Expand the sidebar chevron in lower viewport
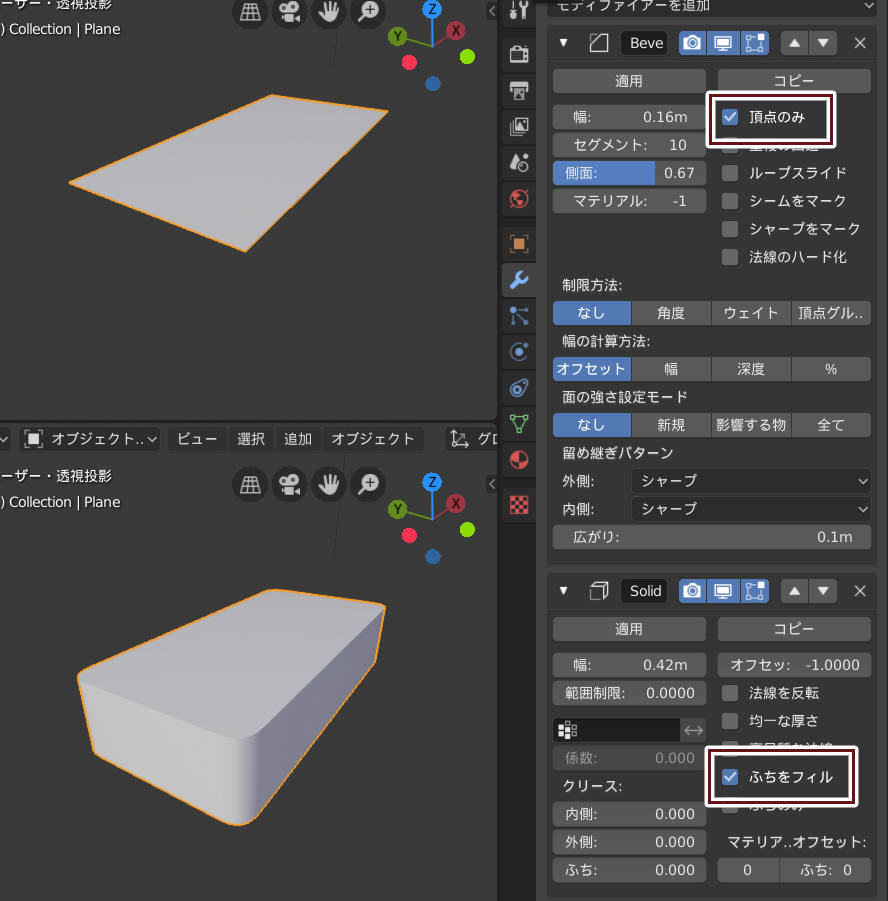888x901 pixels. click(492, 484)
